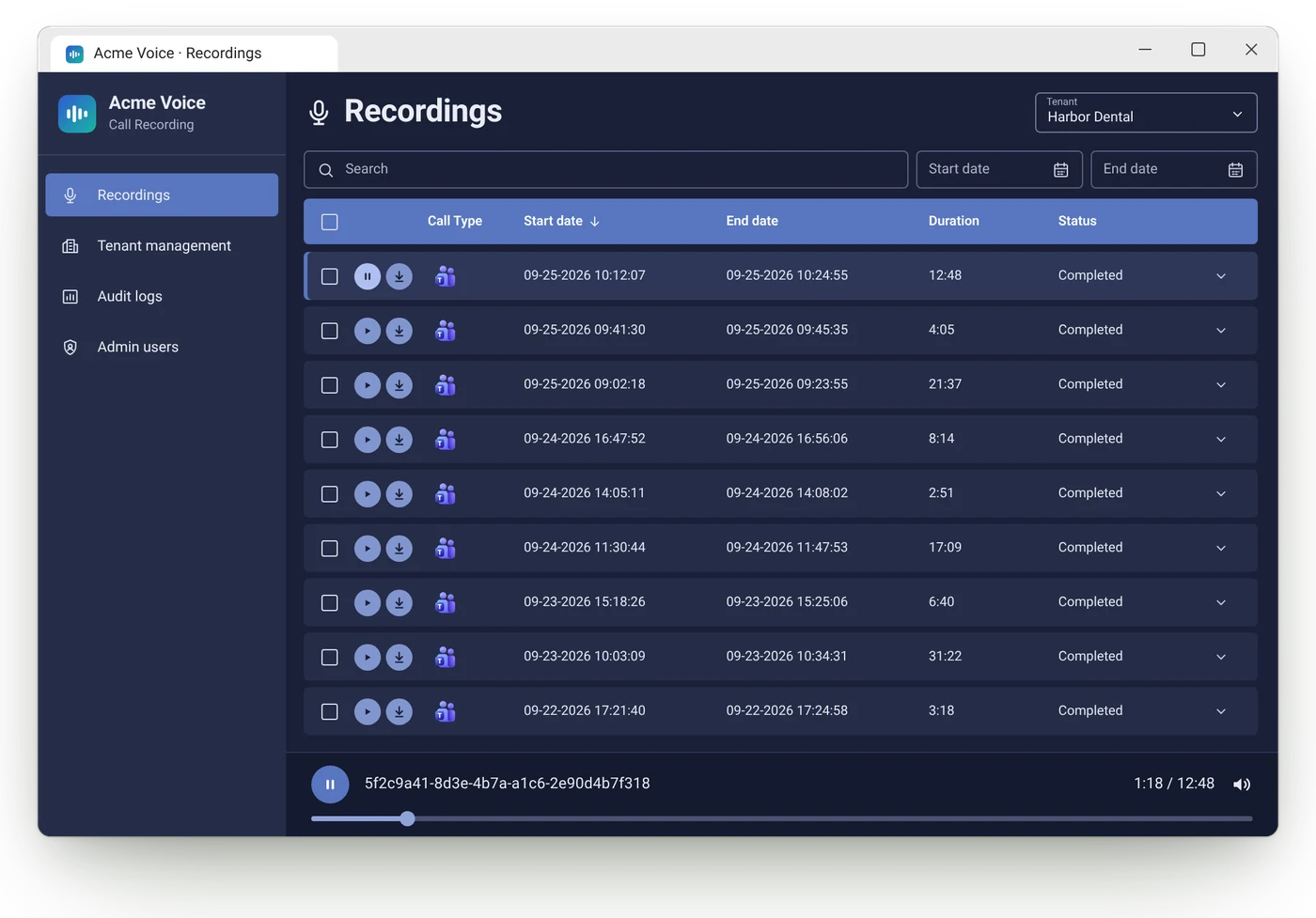This screenshot has height=918, width=1316.
Task: Toggle the select-all checkbox in table header
Action: pyautogui.click(x=330, y=223)
